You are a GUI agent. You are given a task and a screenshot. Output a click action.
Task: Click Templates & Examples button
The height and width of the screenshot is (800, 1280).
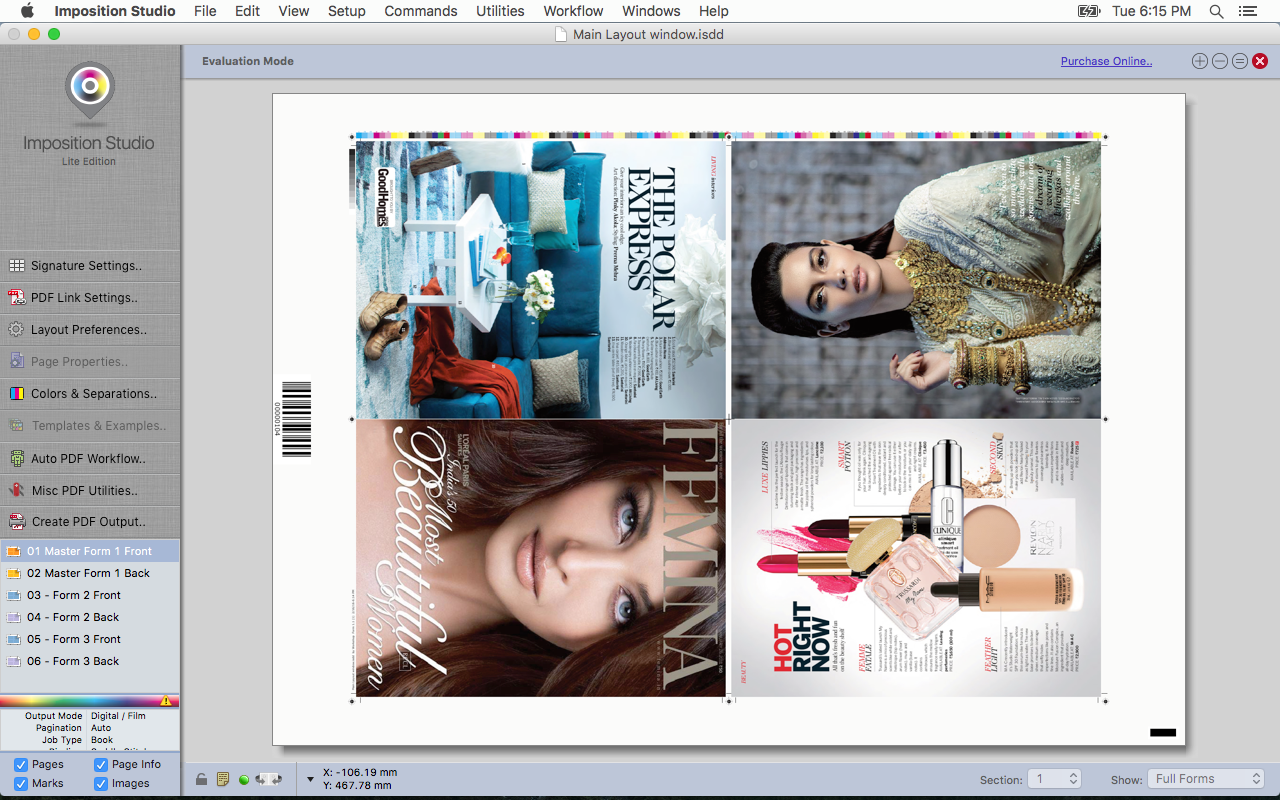point(90,426)
